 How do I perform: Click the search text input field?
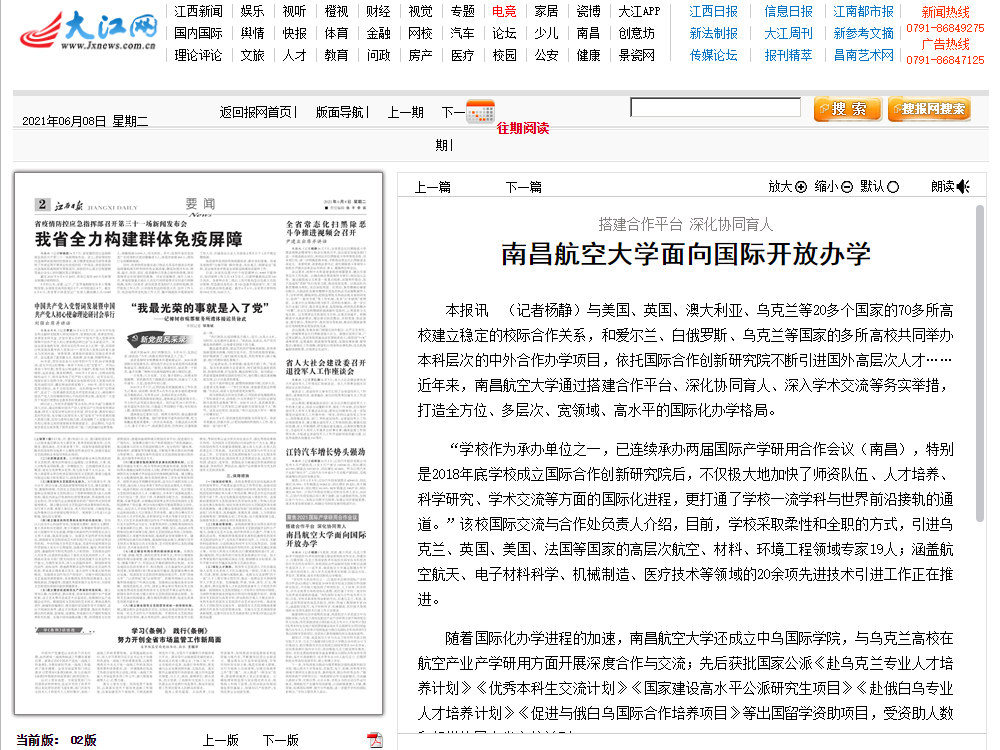[715, 107]
